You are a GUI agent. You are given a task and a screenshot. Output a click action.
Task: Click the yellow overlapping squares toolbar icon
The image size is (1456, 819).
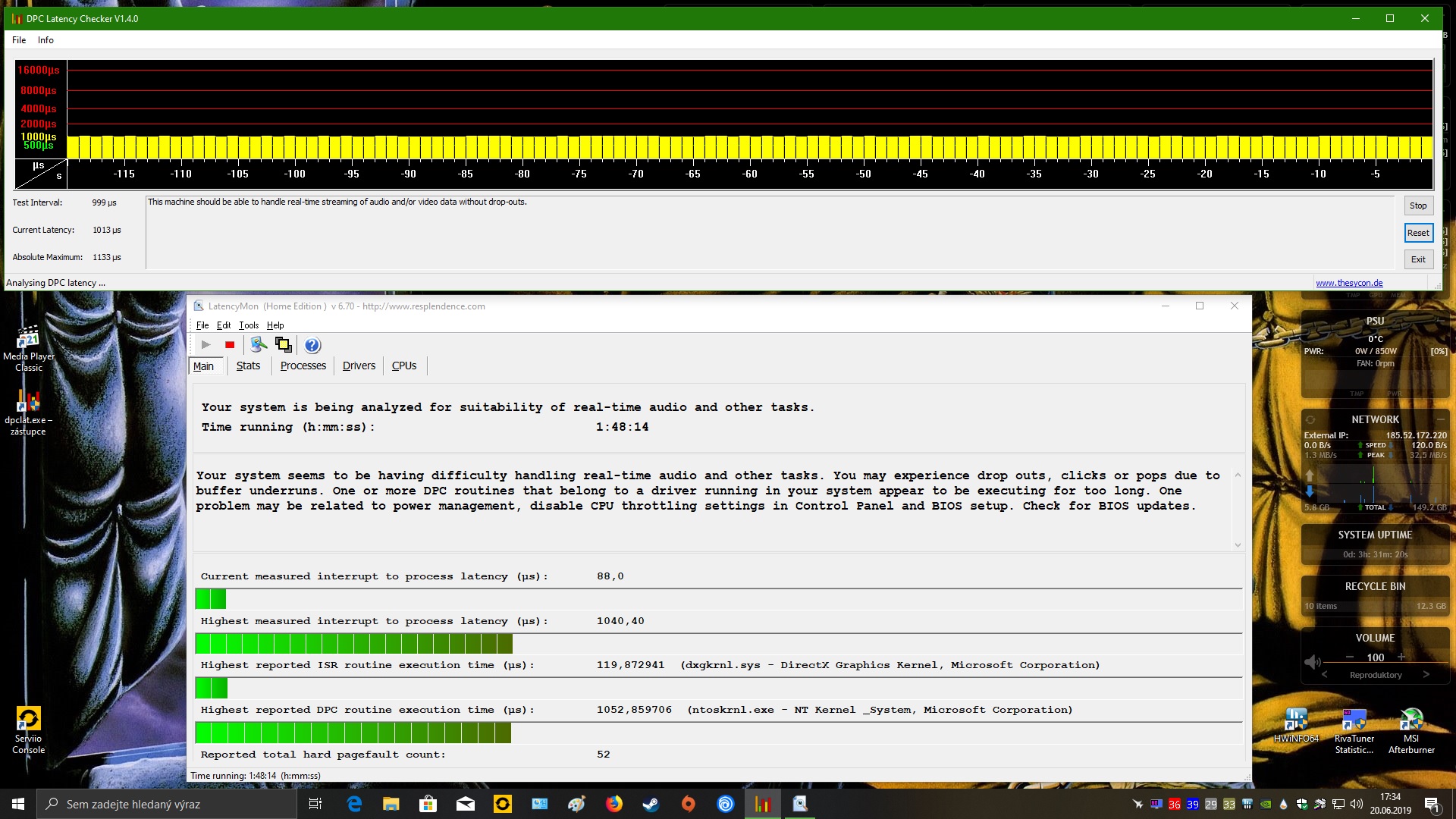284,345
